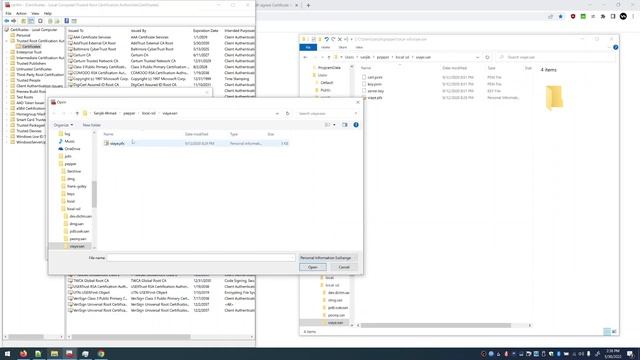Click certlm certificate list horizontal scrollbar
Viewport: 640px width, 360px height.
[x=131, y=337]
